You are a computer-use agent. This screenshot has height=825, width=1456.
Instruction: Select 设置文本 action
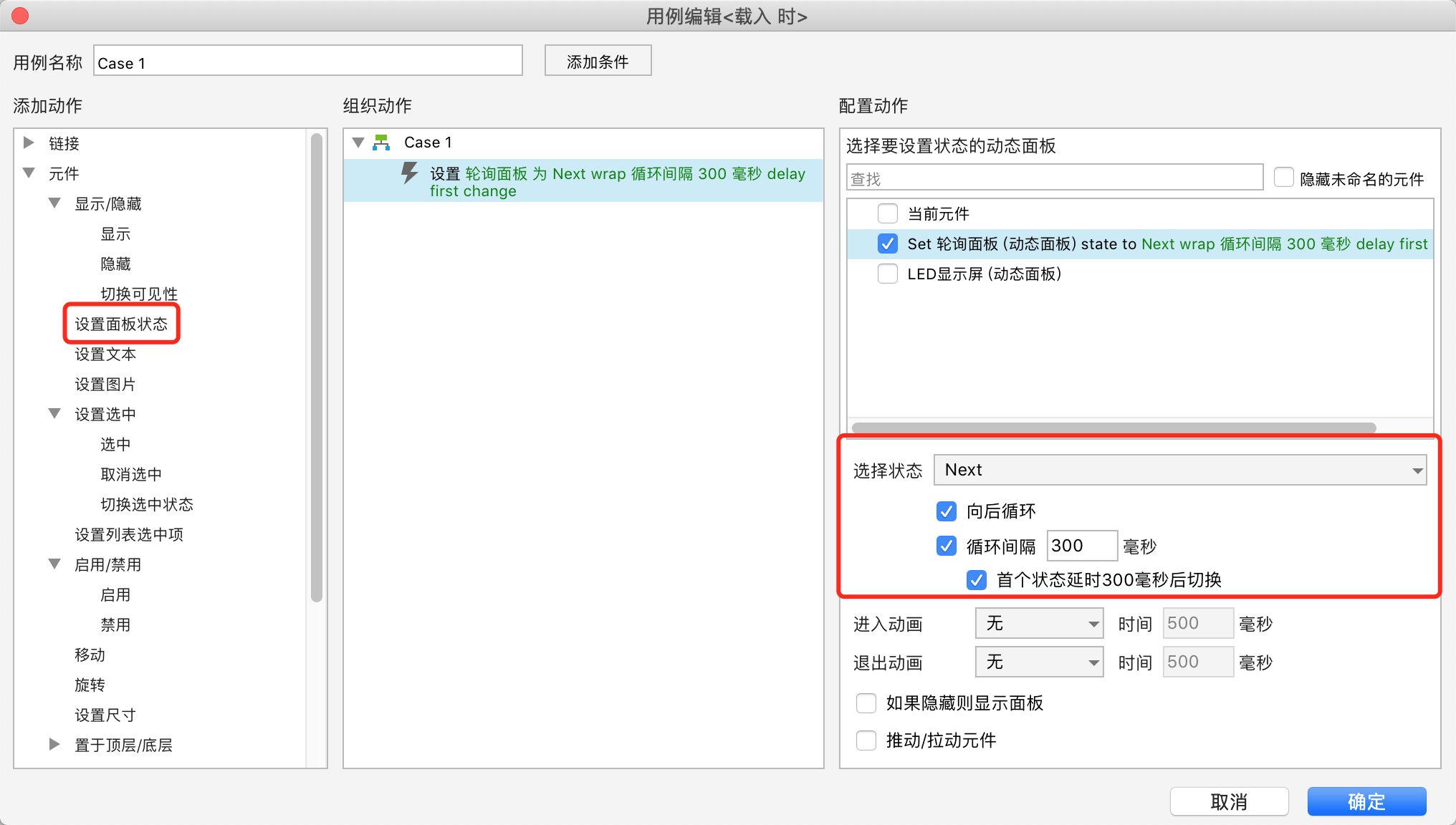(105, 354)
